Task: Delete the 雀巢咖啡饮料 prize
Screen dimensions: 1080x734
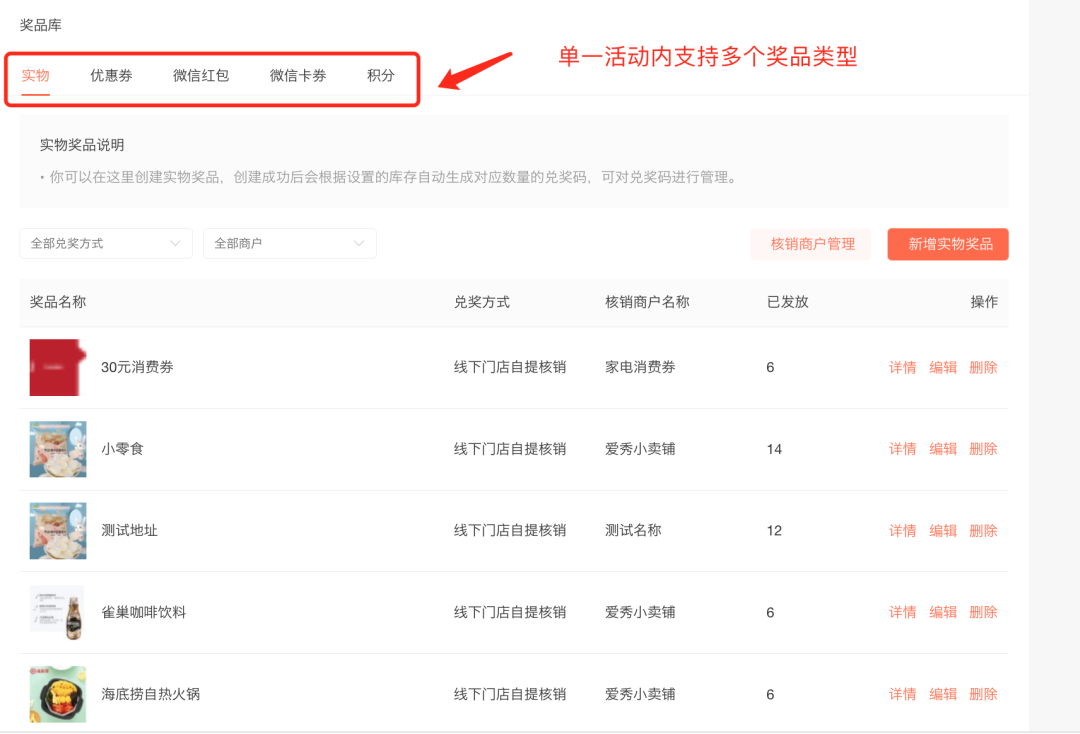Action: tap(983, 611)
